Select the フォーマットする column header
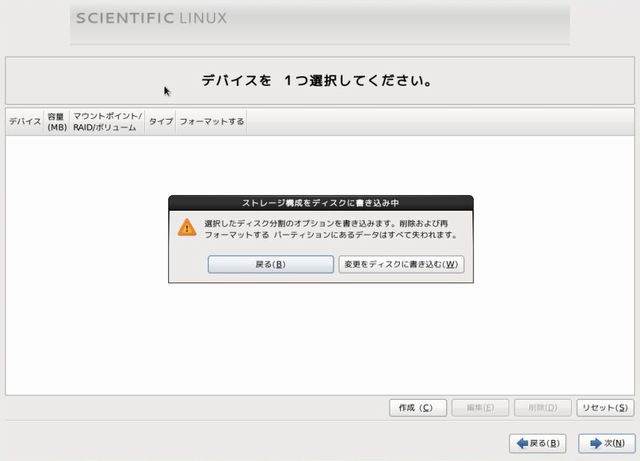The image size is (640, 461). coord(211,121)
